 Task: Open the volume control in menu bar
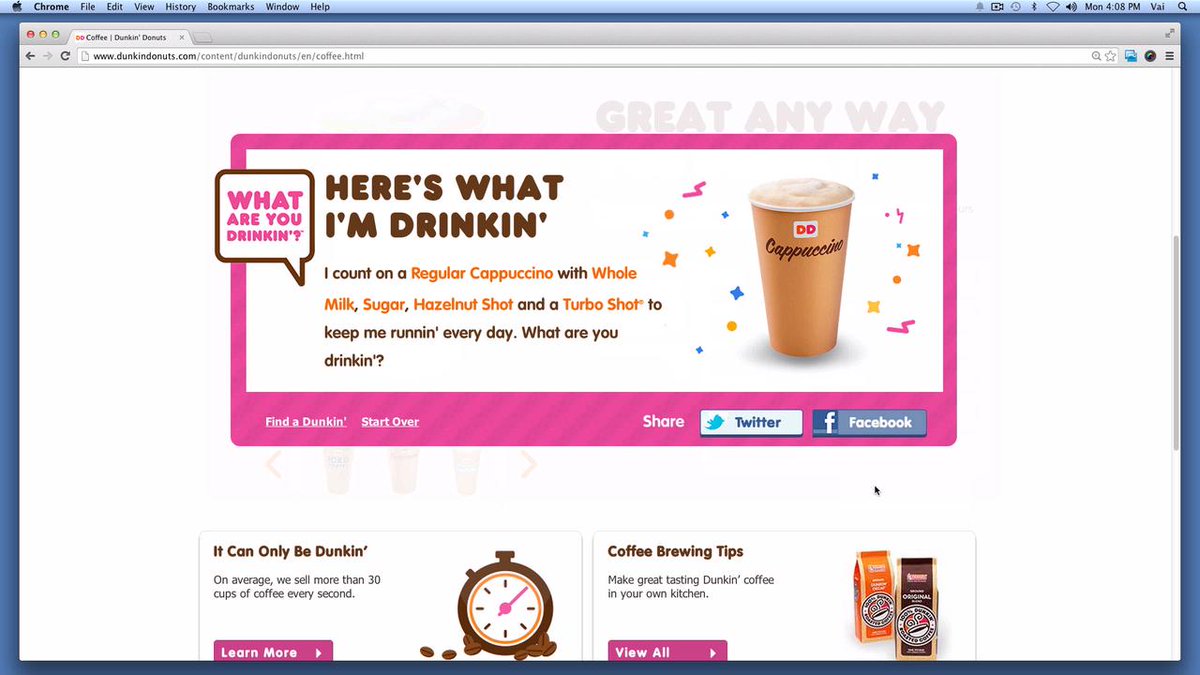[1071, 7]
